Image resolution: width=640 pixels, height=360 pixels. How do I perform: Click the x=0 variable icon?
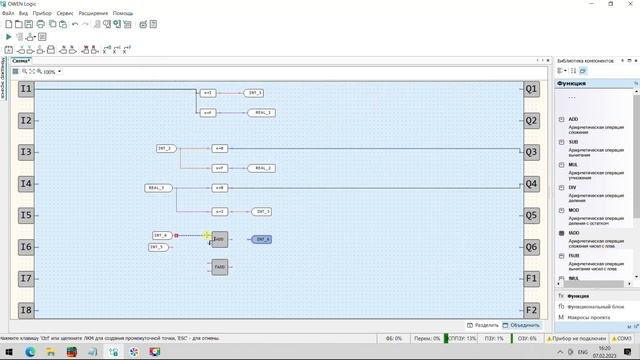coord(107,50)
